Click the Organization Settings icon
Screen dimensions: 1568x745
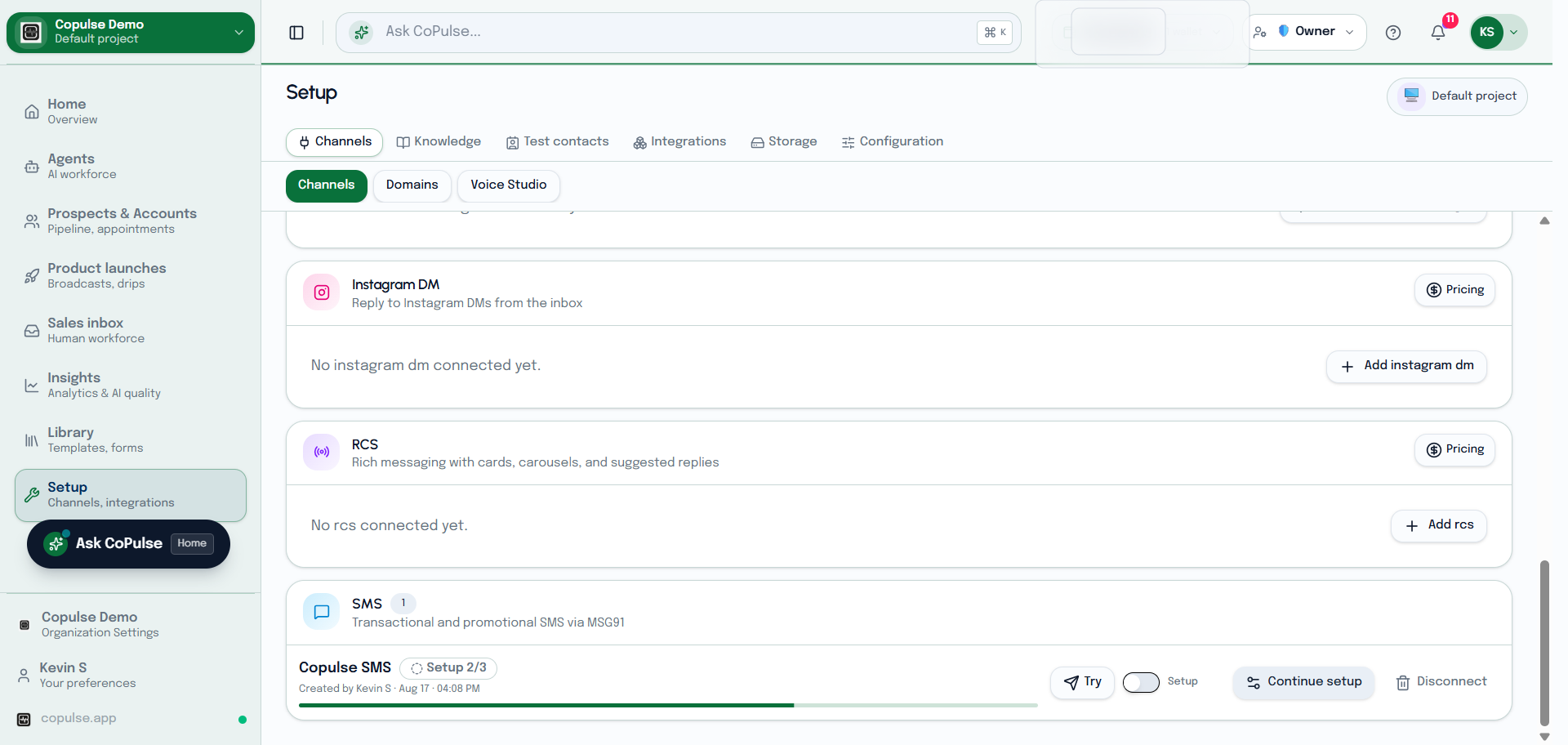click(x=24, y=625)
